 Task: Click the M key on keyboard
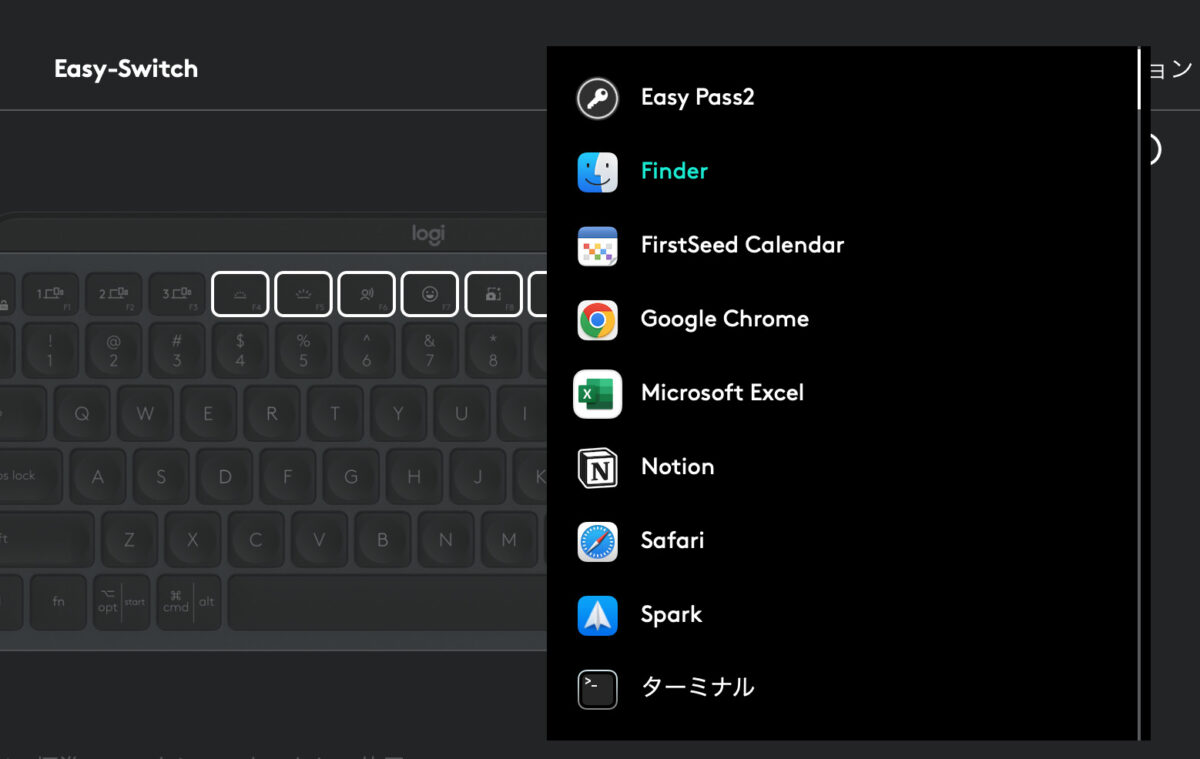point(509,539)
